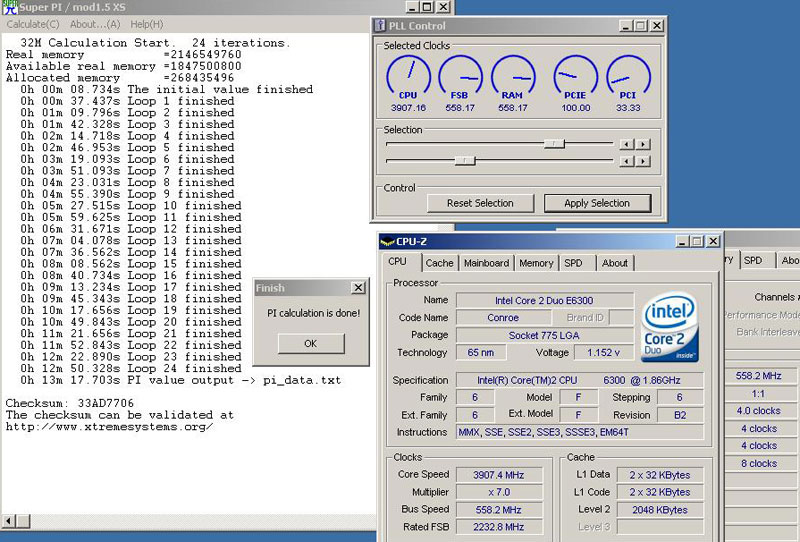The width and height of the screenshot is (800, 542).
Task: Click the Core Speed 3907.4 MHz field
Action: coord(498,475)
